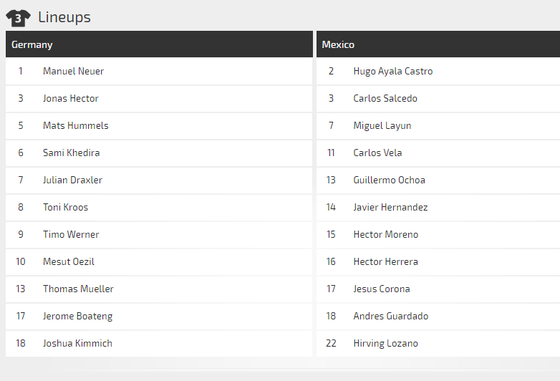Select Julian Draxler from Germany list
Screen dimensions: 560x381
click(72, 180)
